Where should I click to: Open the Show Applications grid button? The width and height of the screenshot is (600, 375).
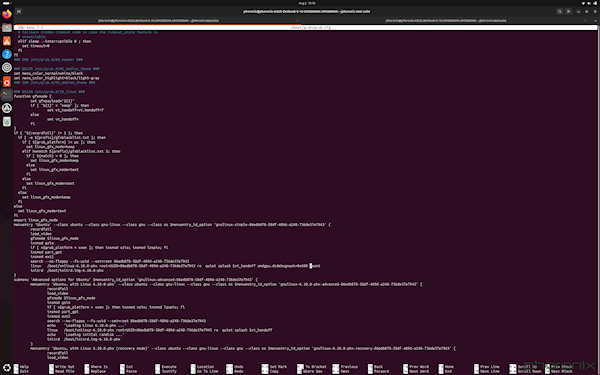tap(7, 368)
